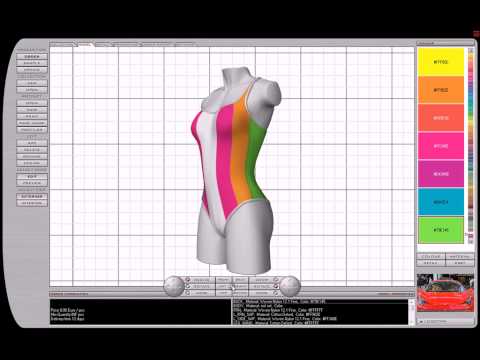Image resolution: width=480 pixels, height=360 pixels.
Task: Open the MATERIAL panel button
Action: click(460, 257)
